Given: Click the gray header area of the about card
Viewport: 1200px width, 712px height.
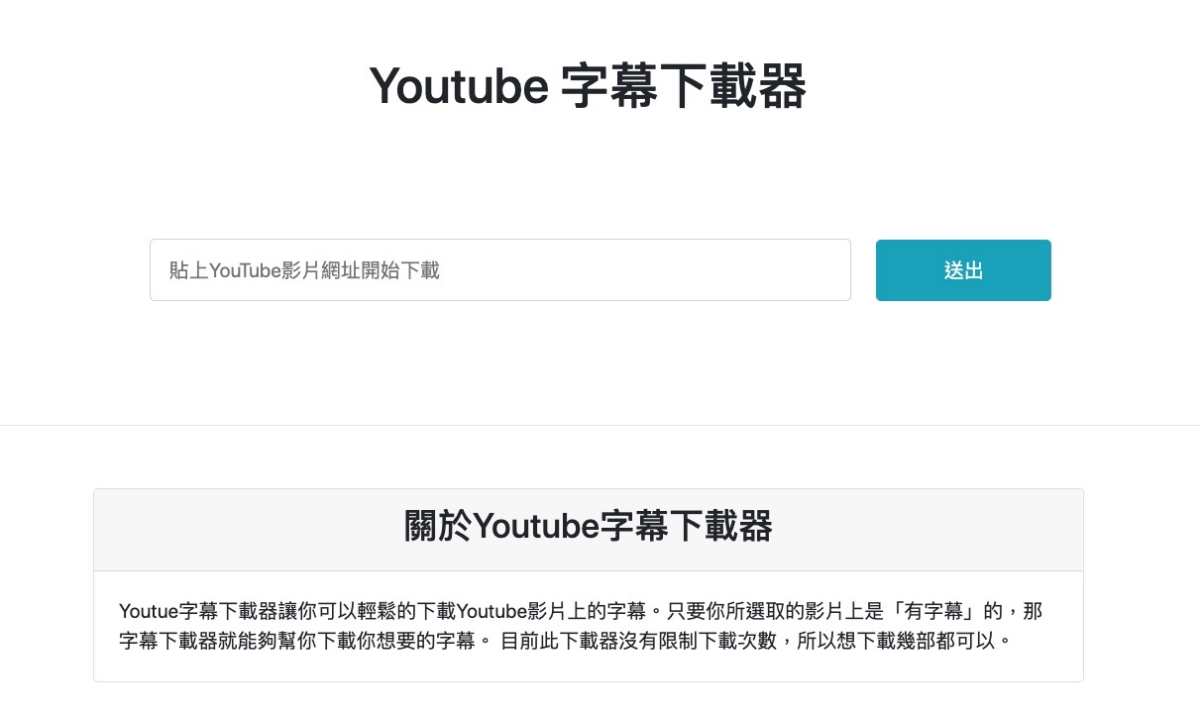Looking at the screenshot, I should point(588,530).
